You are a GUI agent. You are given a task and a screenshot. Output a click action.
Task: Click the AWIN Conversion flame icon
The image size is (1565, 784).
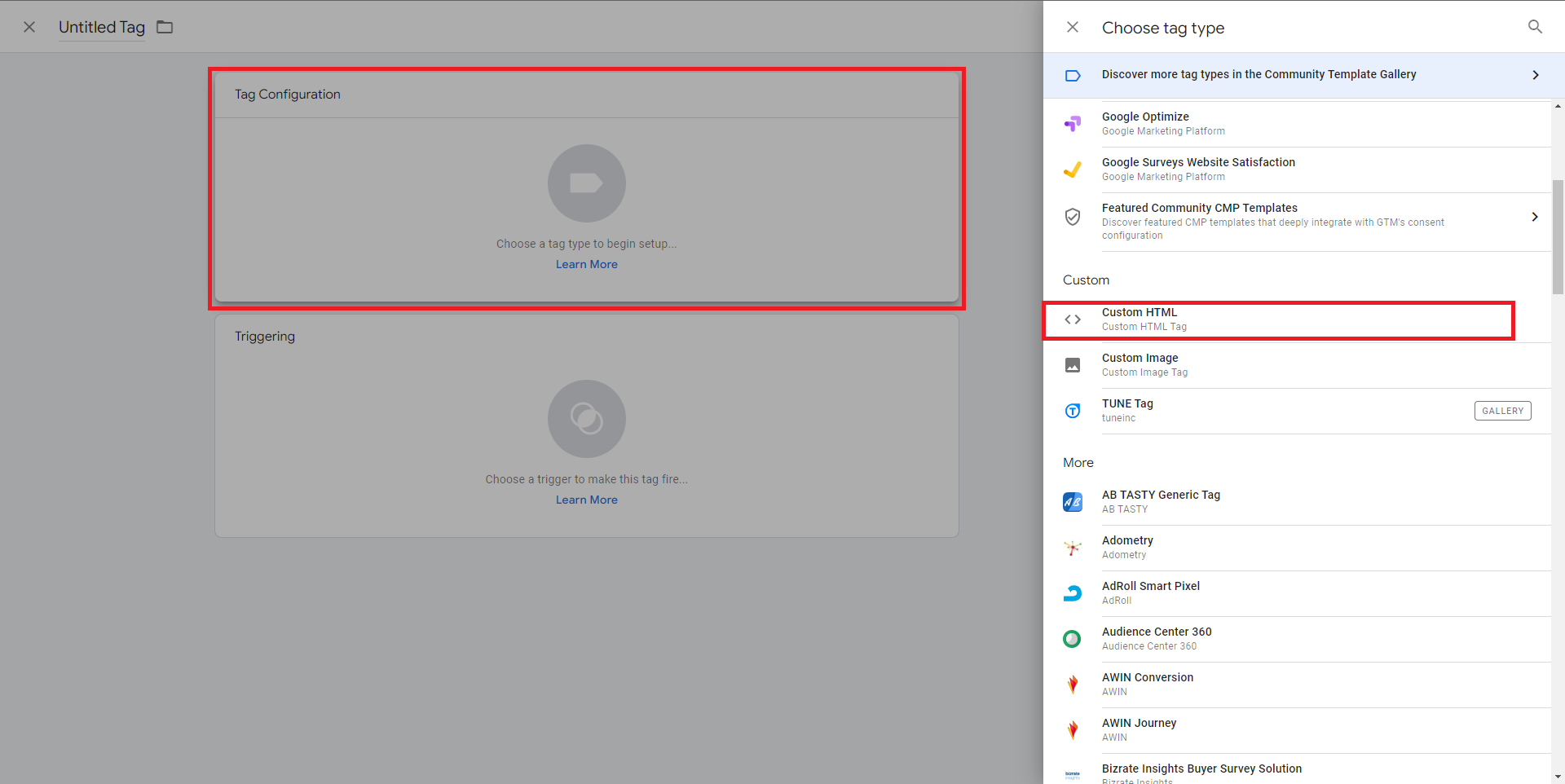(x=1073, y=685)
